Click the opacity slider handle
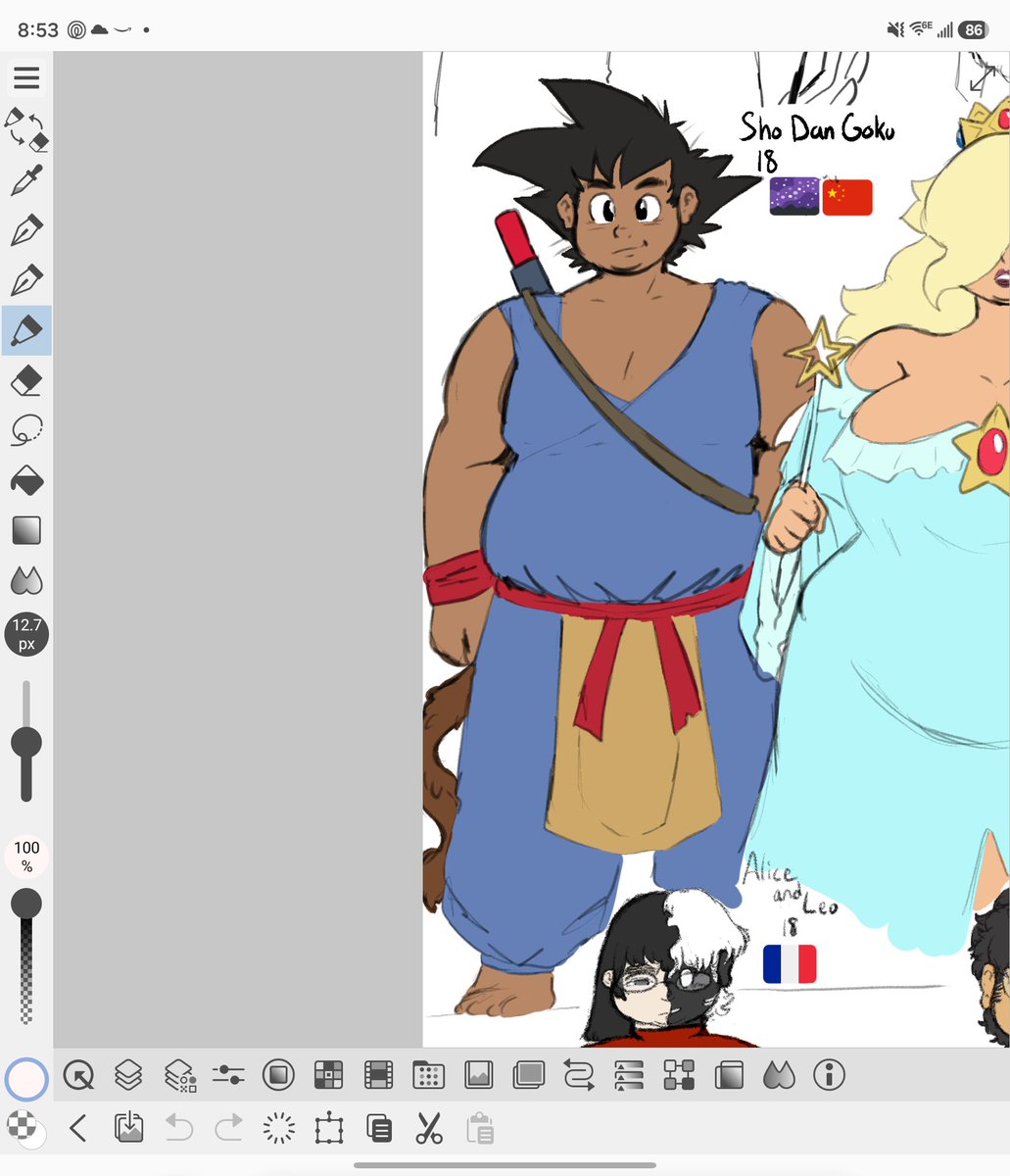Screen dimensions: 1010x1176 26,904
